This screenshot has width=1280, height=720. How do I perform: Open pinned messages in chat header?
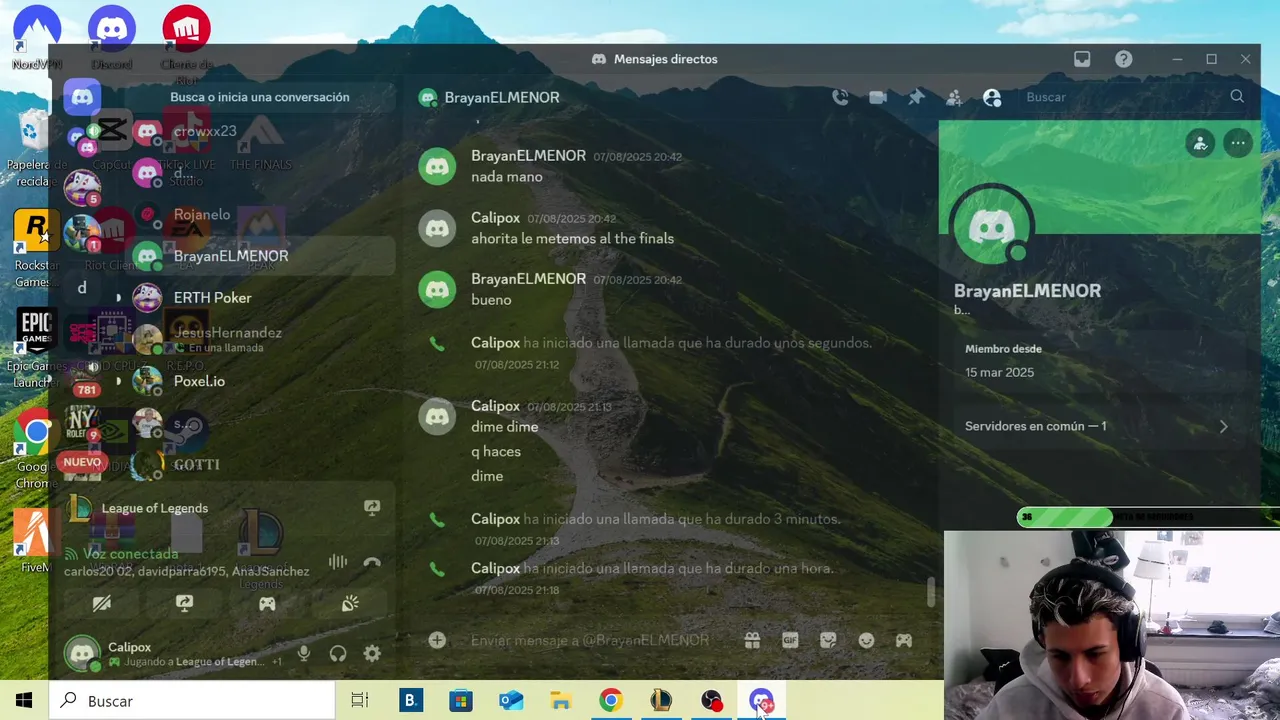[x=916, y=97]
